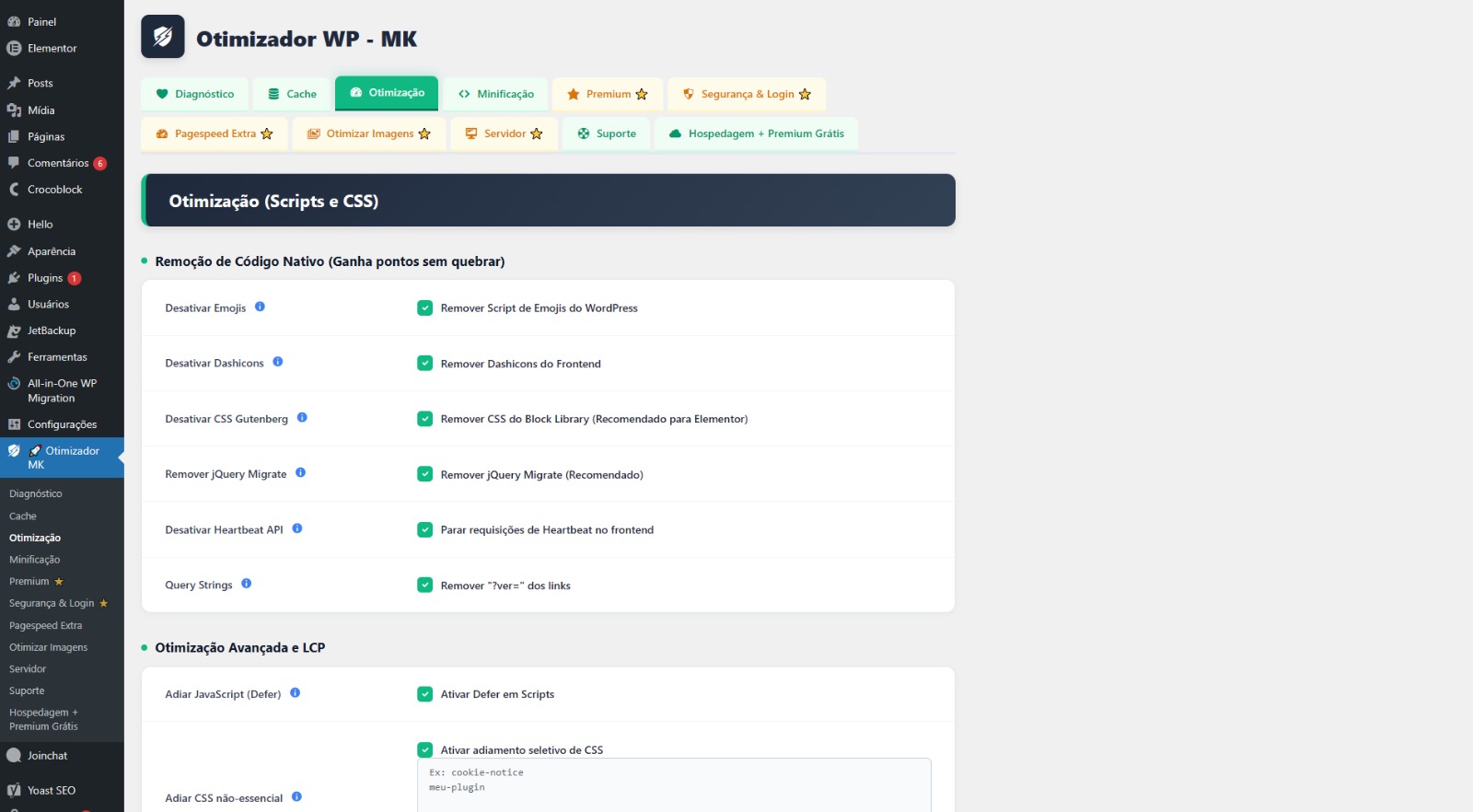Click the Usuários person icon in sidebar
This screenshot has height=812, width=1473.
pos(14,304)
